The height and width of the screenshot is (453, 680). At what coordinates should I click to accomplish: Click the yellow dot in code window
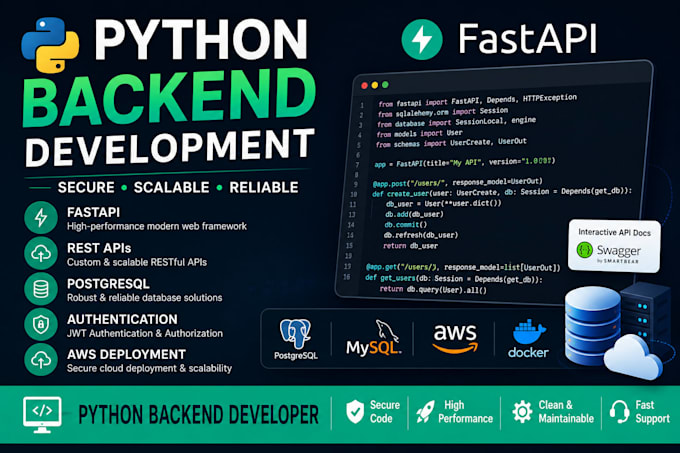click(375, 85)
